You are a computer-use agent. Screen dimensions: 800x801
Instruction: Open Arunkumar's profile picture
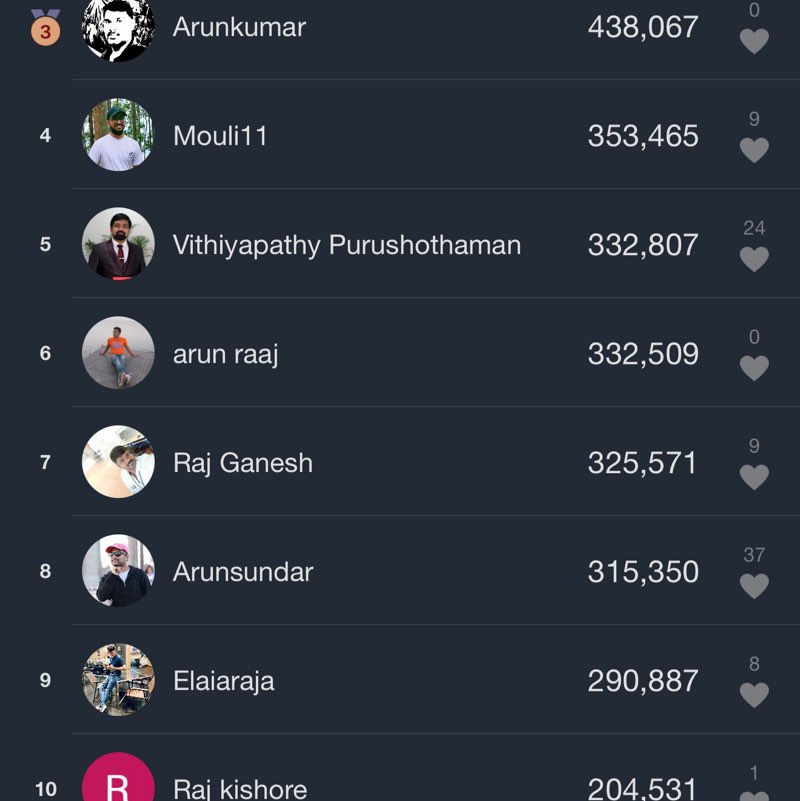pos(118,27)
